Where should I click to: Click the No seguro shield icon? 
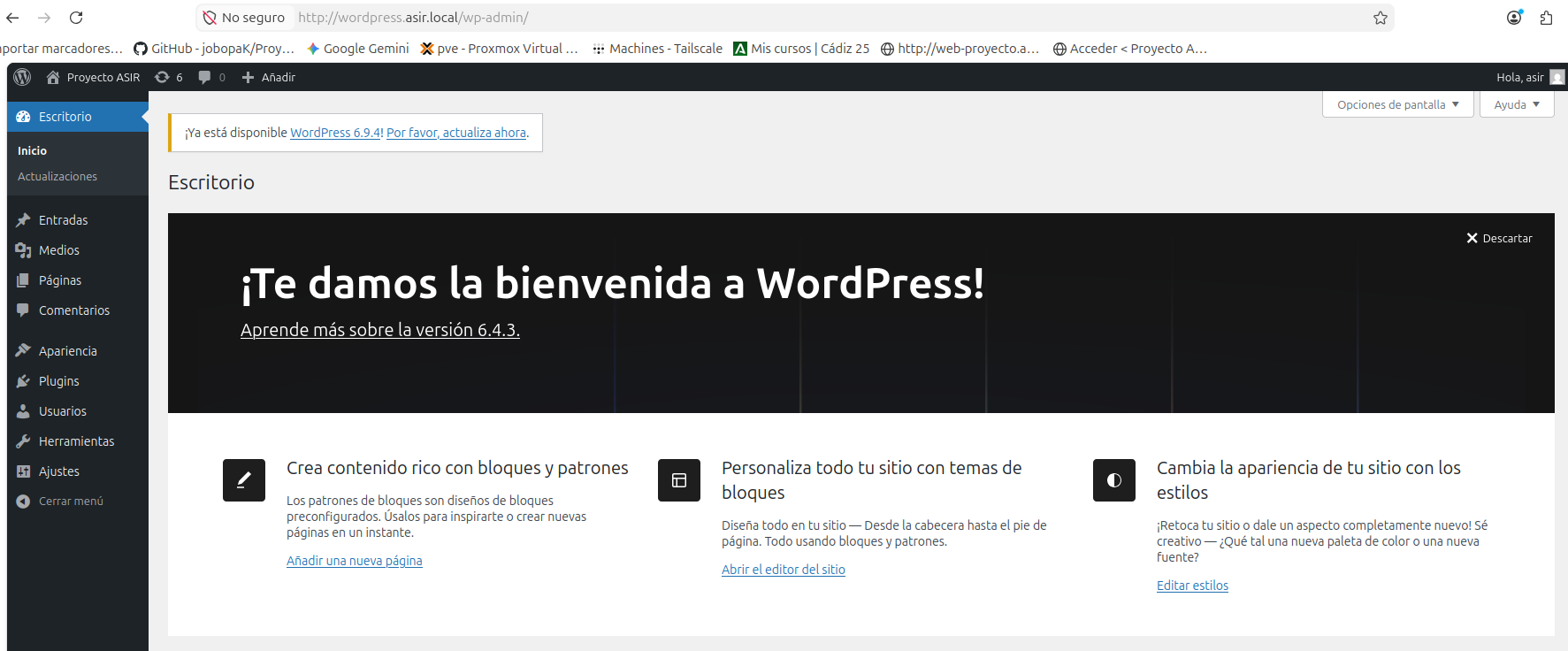(x=210, y=18)
